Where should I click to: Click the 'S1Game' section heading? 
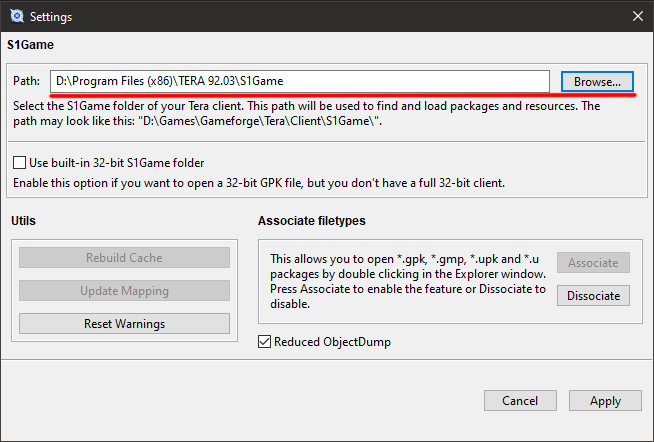(x=30, y=45)
